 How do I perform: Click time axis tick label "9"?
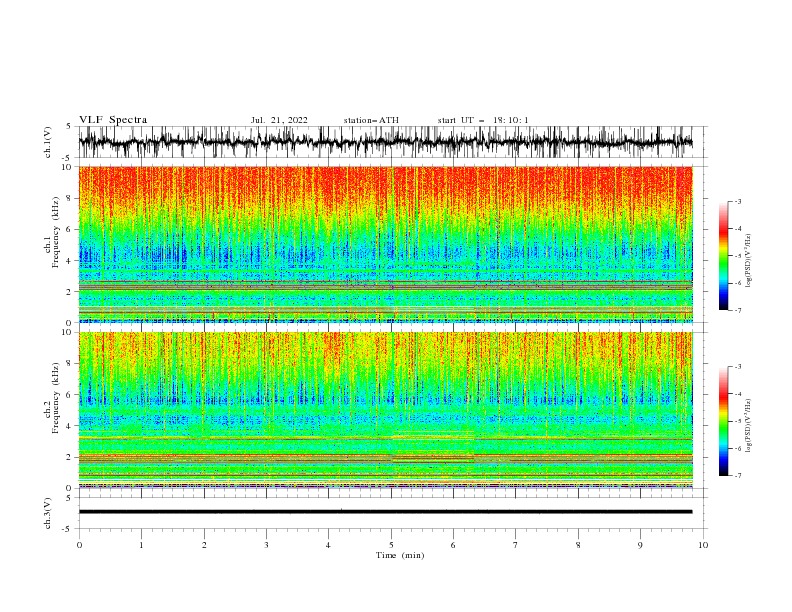coord(640,545)
